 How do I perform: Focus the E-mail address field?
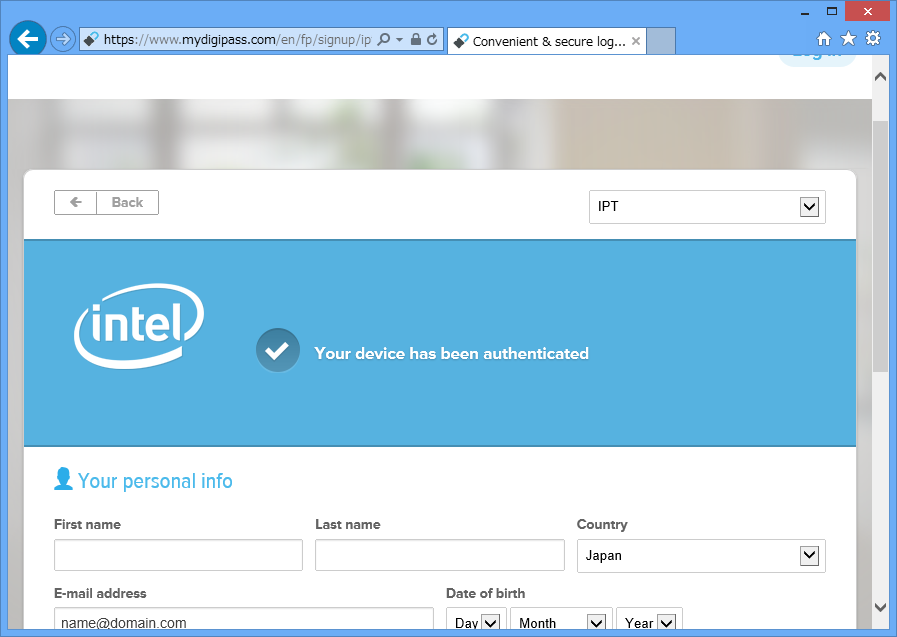point(244,621)
